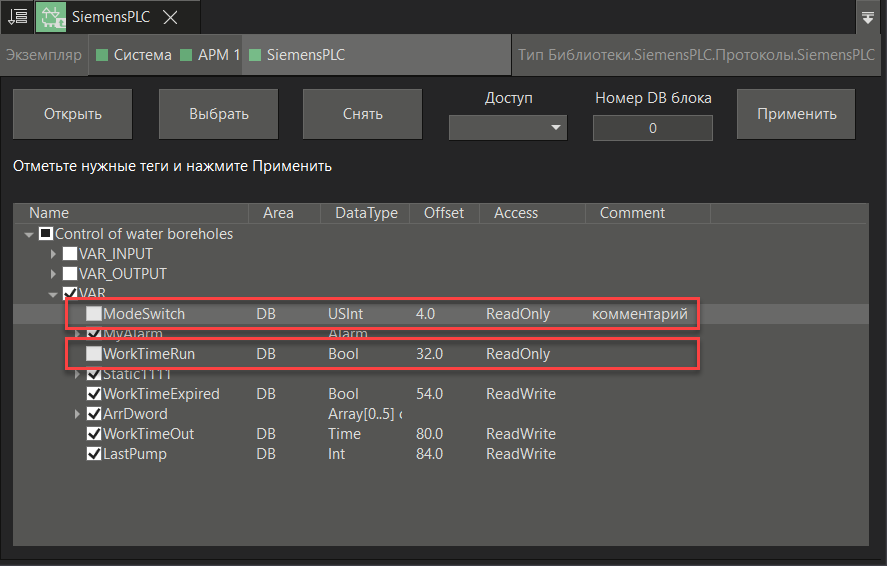Open the Доступ dropdown
Image resolution: width=887 pixels, height=566 pixels.
(508, 128)
